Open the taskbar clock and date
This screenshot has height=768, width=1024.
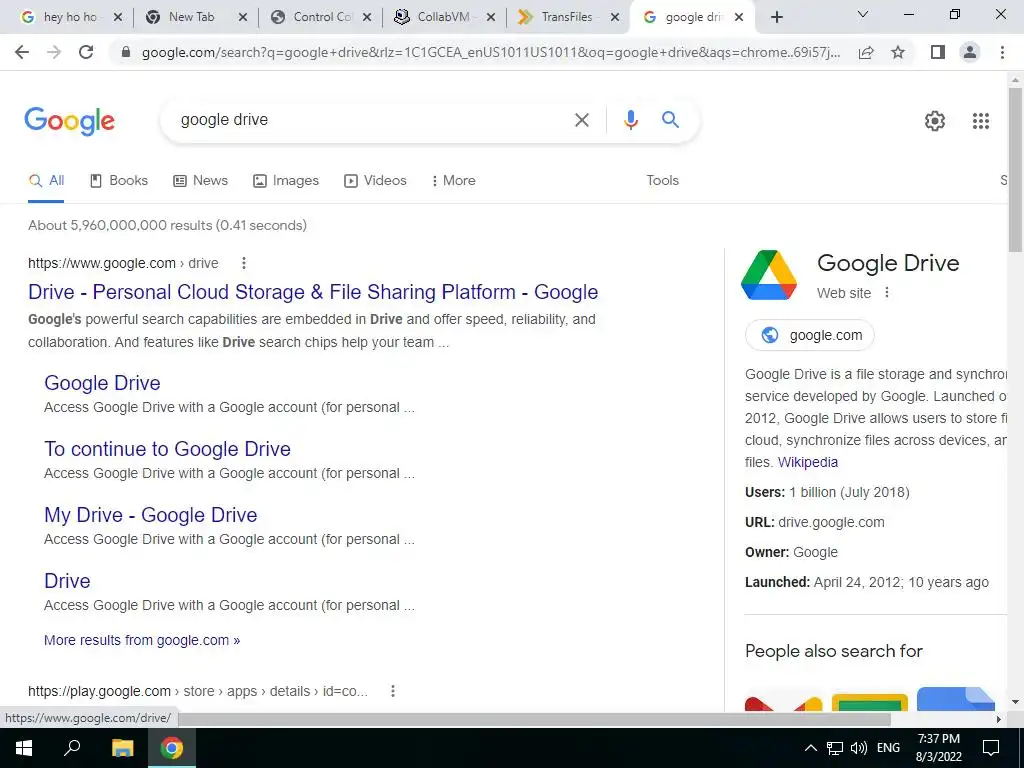[x=938, y=748]
